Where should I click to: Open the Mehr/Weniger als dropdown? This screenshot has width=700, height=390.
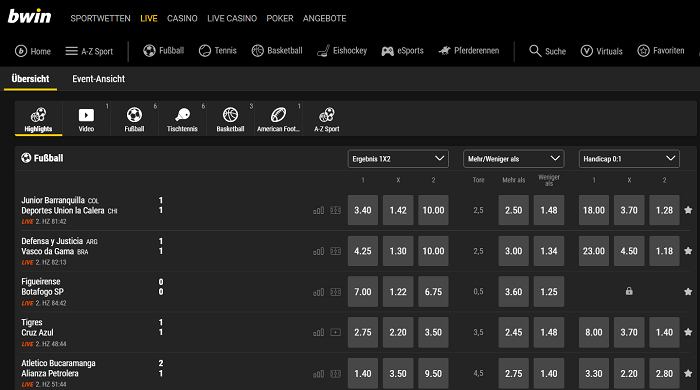pos(514,159)
